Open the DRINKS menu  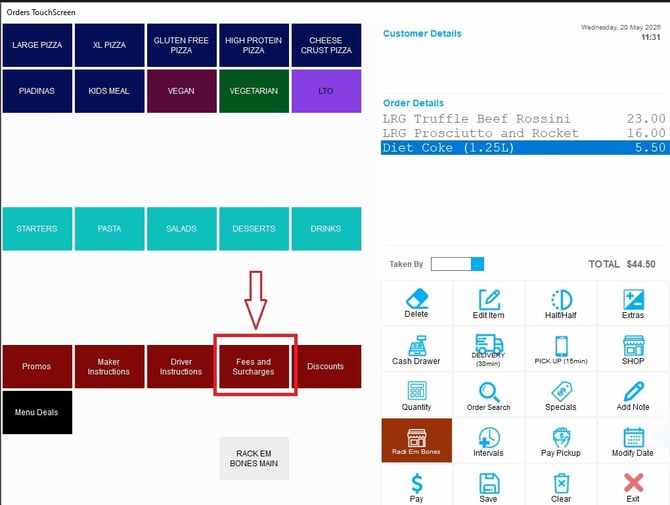point(326,229)
